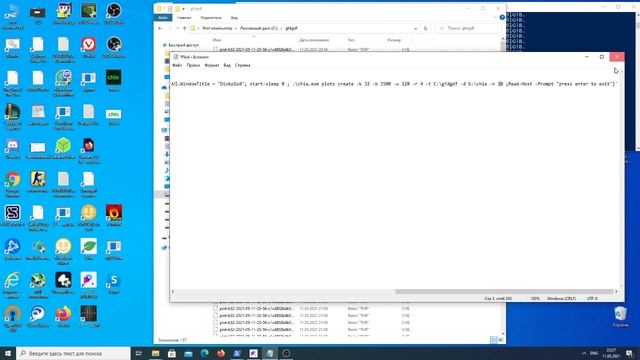Open Explorer quick access toolbar dropdown
This screenshot has height=360, width=640.
point(183,9)
